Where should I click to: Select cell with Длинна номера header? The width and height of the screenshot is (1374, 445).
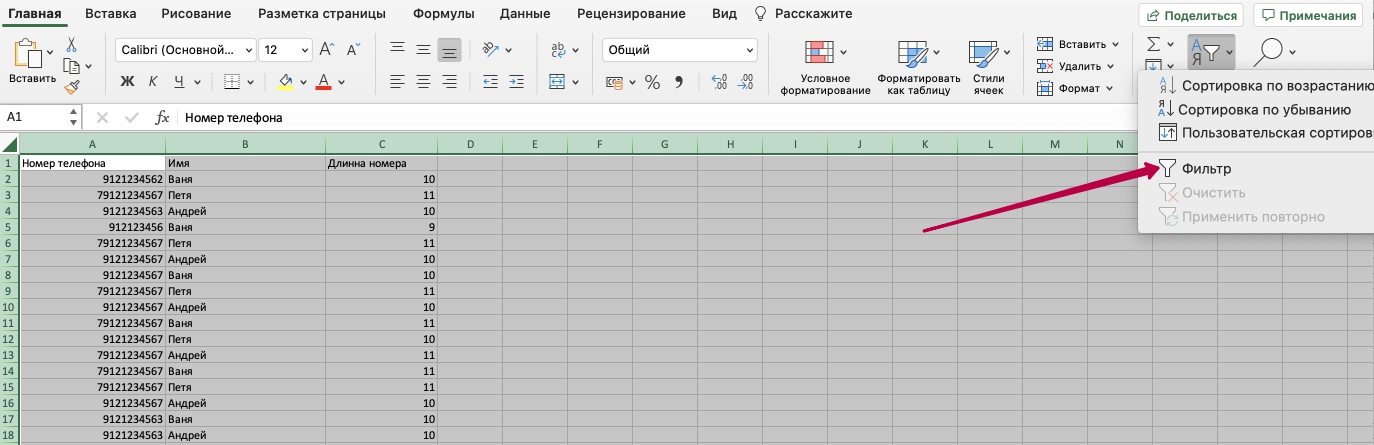point(381,163)
